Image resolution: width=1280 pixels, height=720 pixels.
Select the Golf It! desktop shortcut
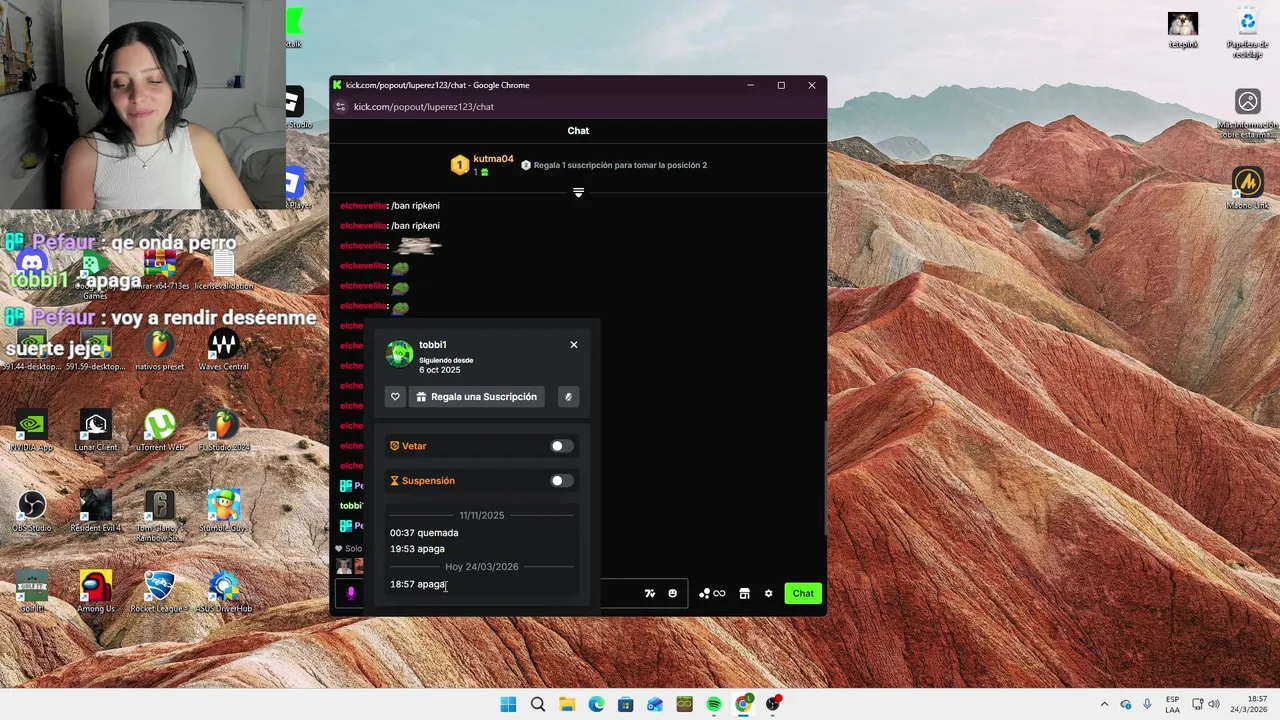click(x=32, y=592)
